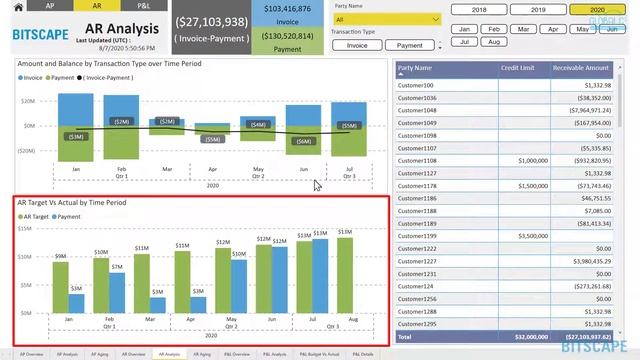
Task: Click receivable amount $3,980,435.29 for Customer1227
Action: (592, 261)
